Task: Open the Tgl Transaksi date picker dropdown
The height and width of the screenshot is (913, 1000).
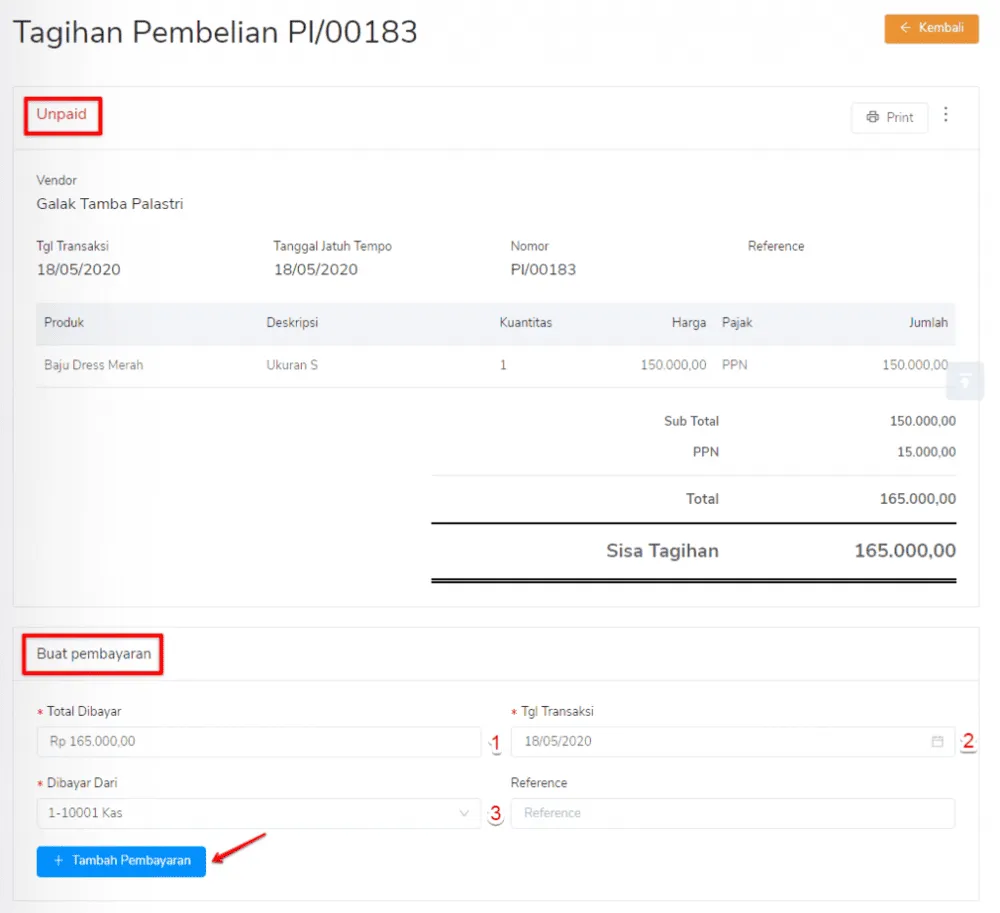Action: (x=733, y=741)
